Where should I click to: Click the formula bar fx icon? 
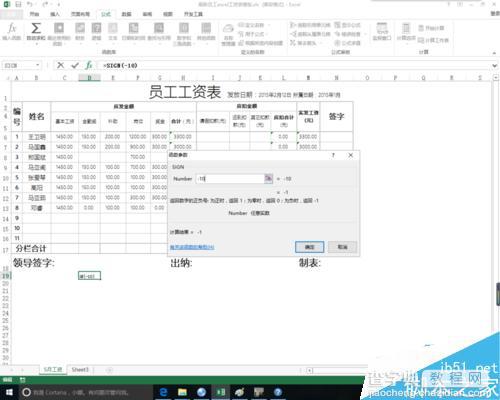(x=89, y=65)
